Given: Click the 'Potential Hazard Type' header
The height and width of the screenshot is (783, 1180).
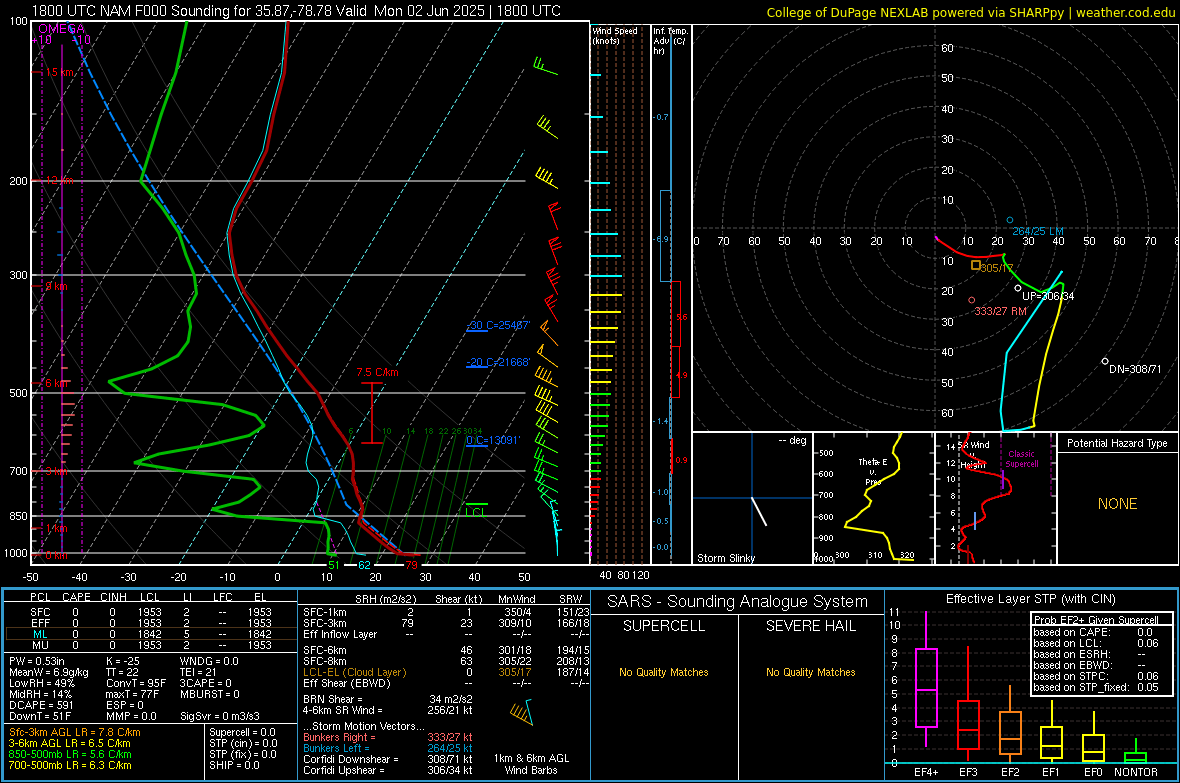Looking at the screenshot, I should 1117,443.
